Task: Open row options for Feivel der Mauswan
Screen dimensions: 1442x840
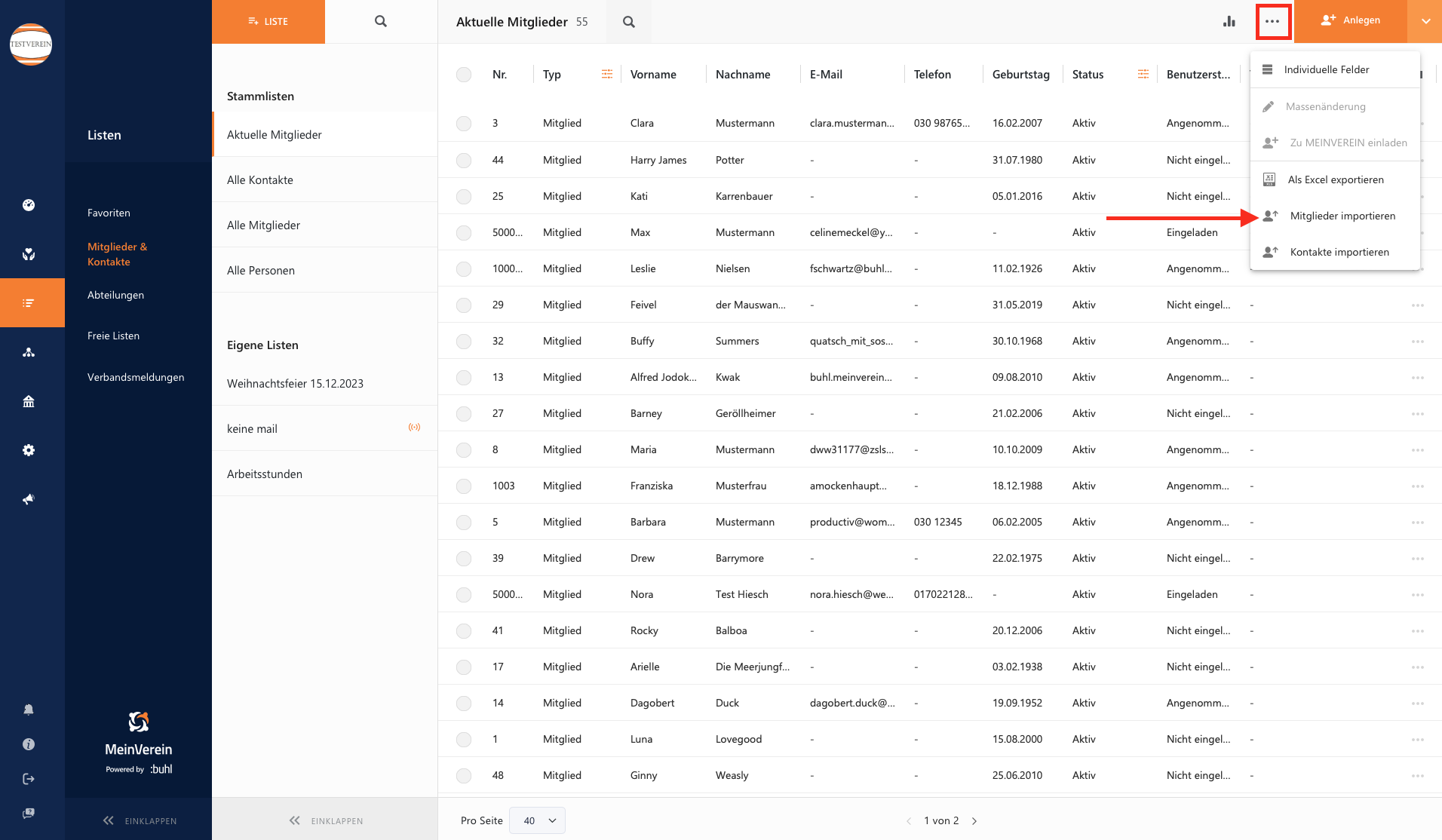Action: pyautogui.click(x=1418, y=305)
